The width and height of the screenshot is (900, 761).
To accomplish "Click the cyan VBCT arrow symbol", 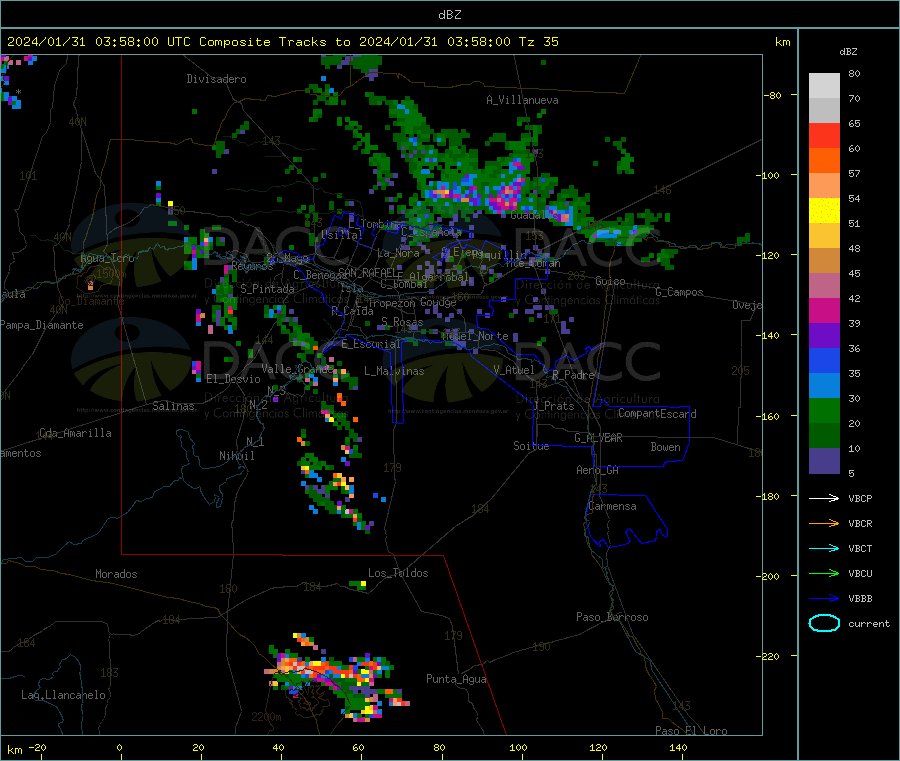I will (x=824, y=549).
